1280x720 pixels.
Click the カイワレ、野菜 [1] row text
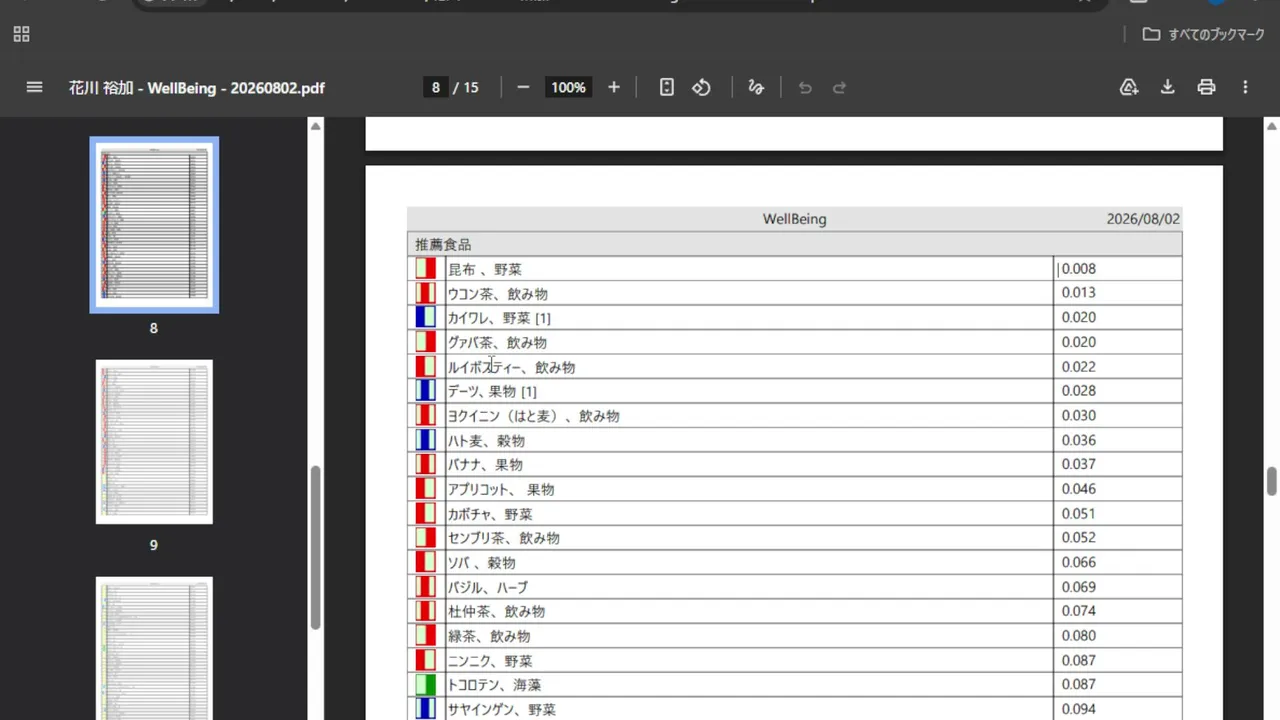(x=499, y=318)
